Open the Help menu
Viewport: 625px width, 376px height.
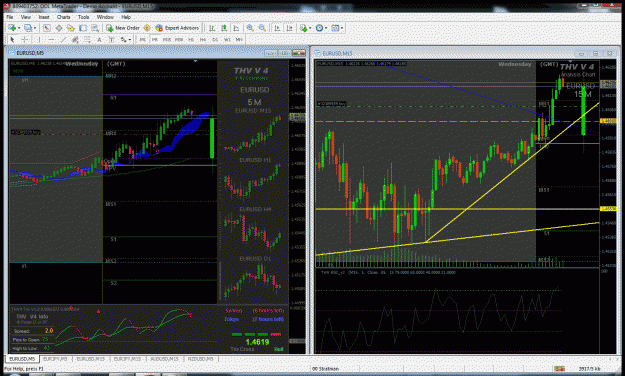click(x=126, y=17)
